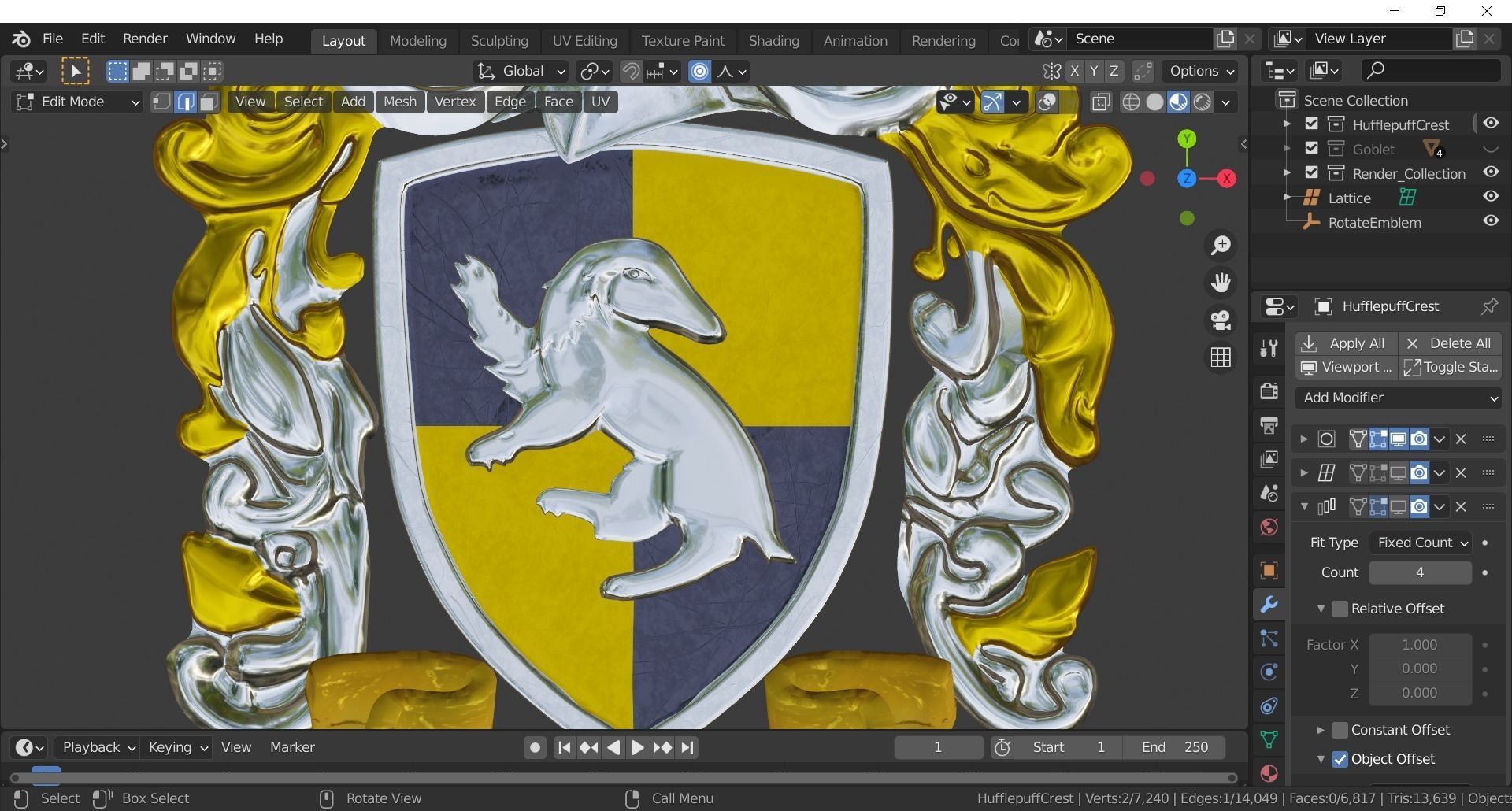Screen dimensions: 1512x811
Task: Open Add Modifier dropdown
Action: click(x=1399, y=398)
